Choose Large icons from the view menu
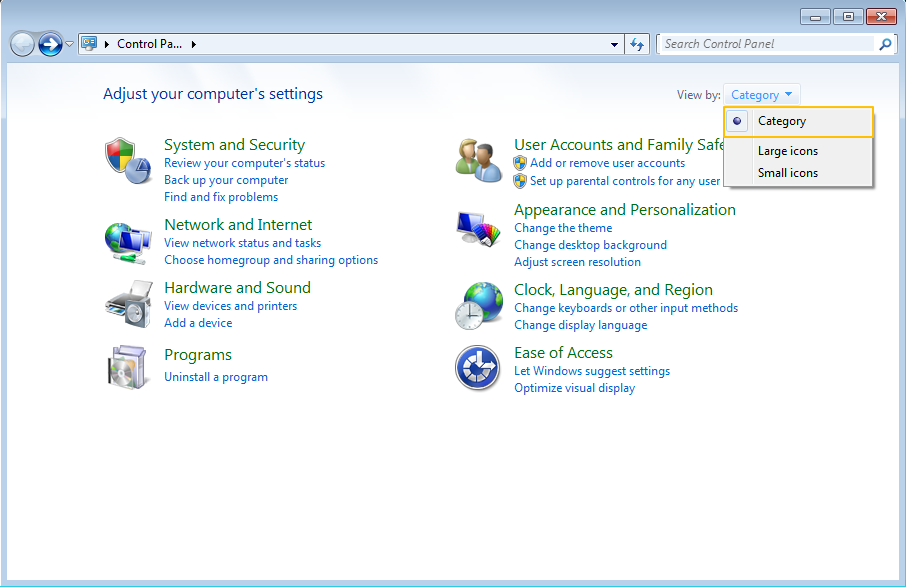This screenshot has width=906, height=587. click(788, 151)
